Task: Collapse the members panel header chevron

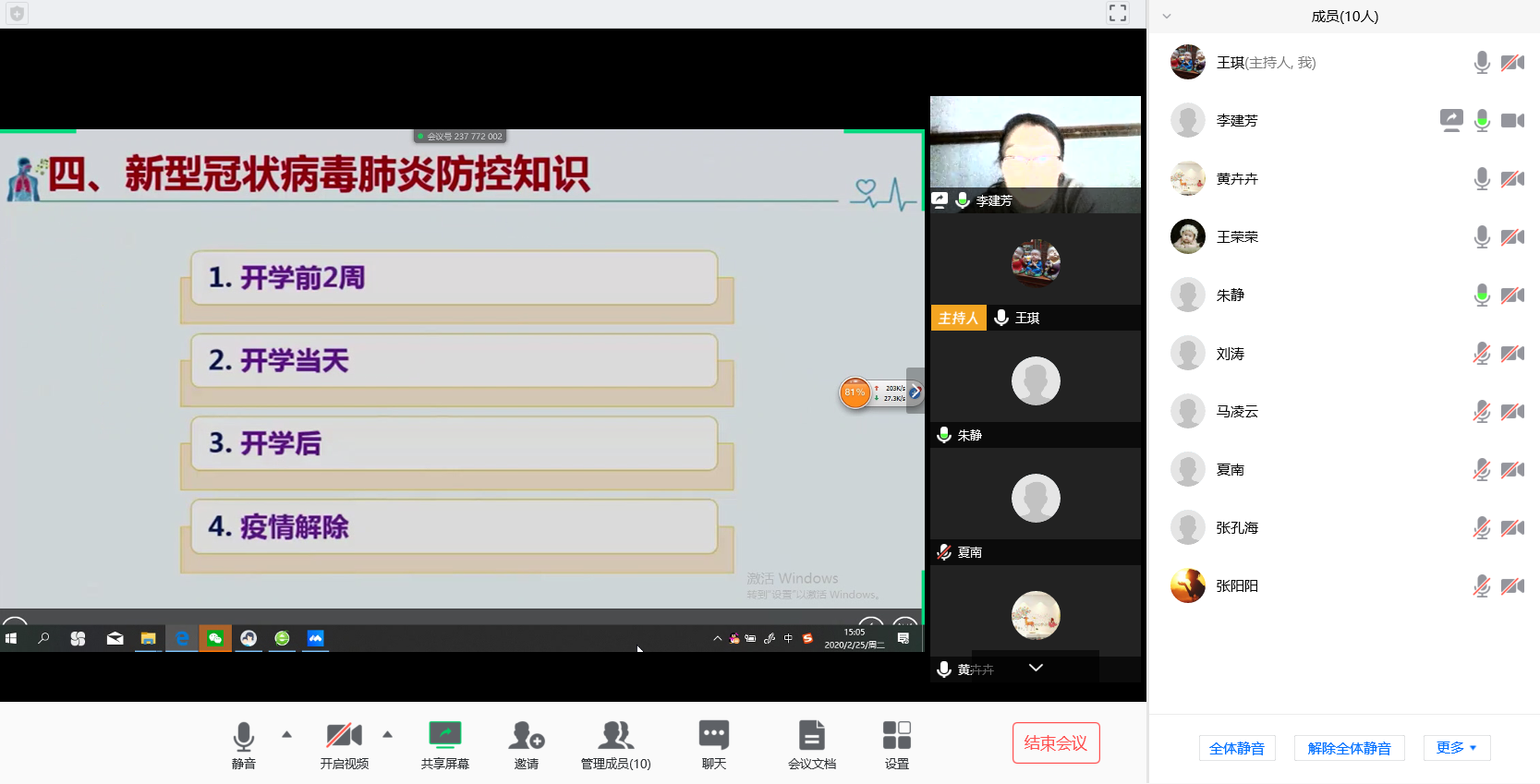Action: pos(1167,17)
